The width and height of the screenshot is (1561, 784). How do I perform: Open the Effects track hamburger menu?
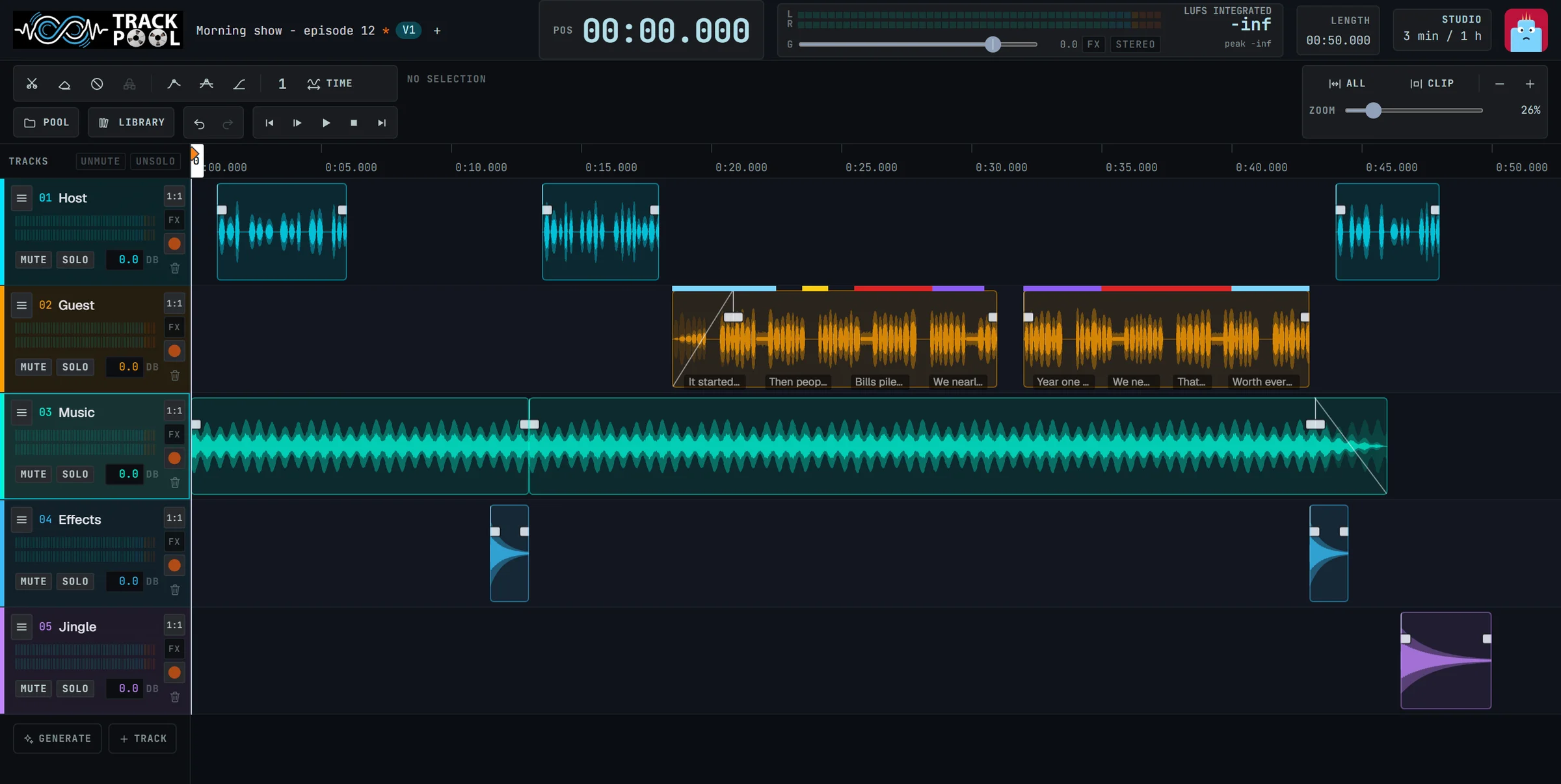[21, 520]
